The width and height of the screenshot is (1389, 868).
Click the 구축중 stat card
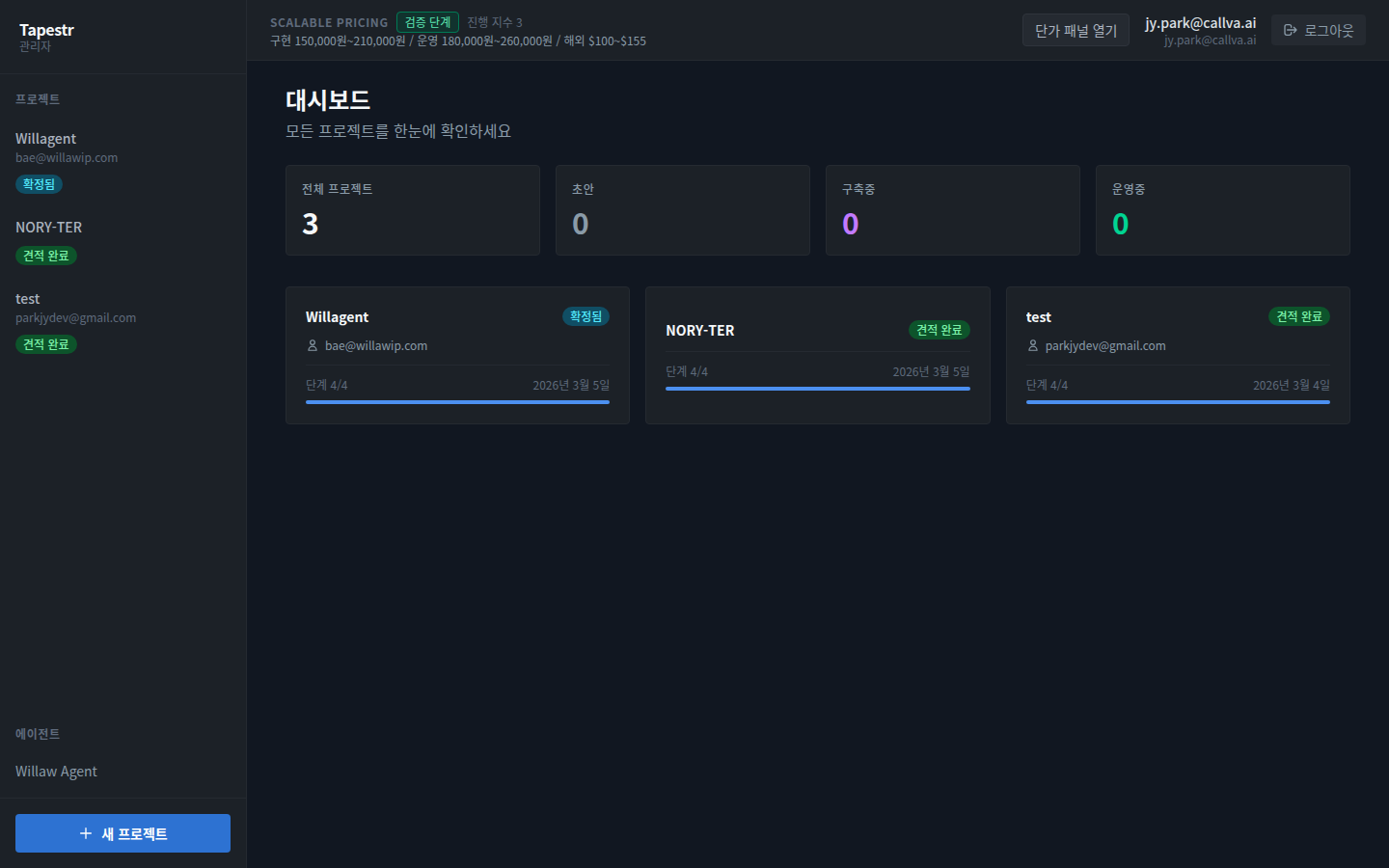(x=952, y=210)
